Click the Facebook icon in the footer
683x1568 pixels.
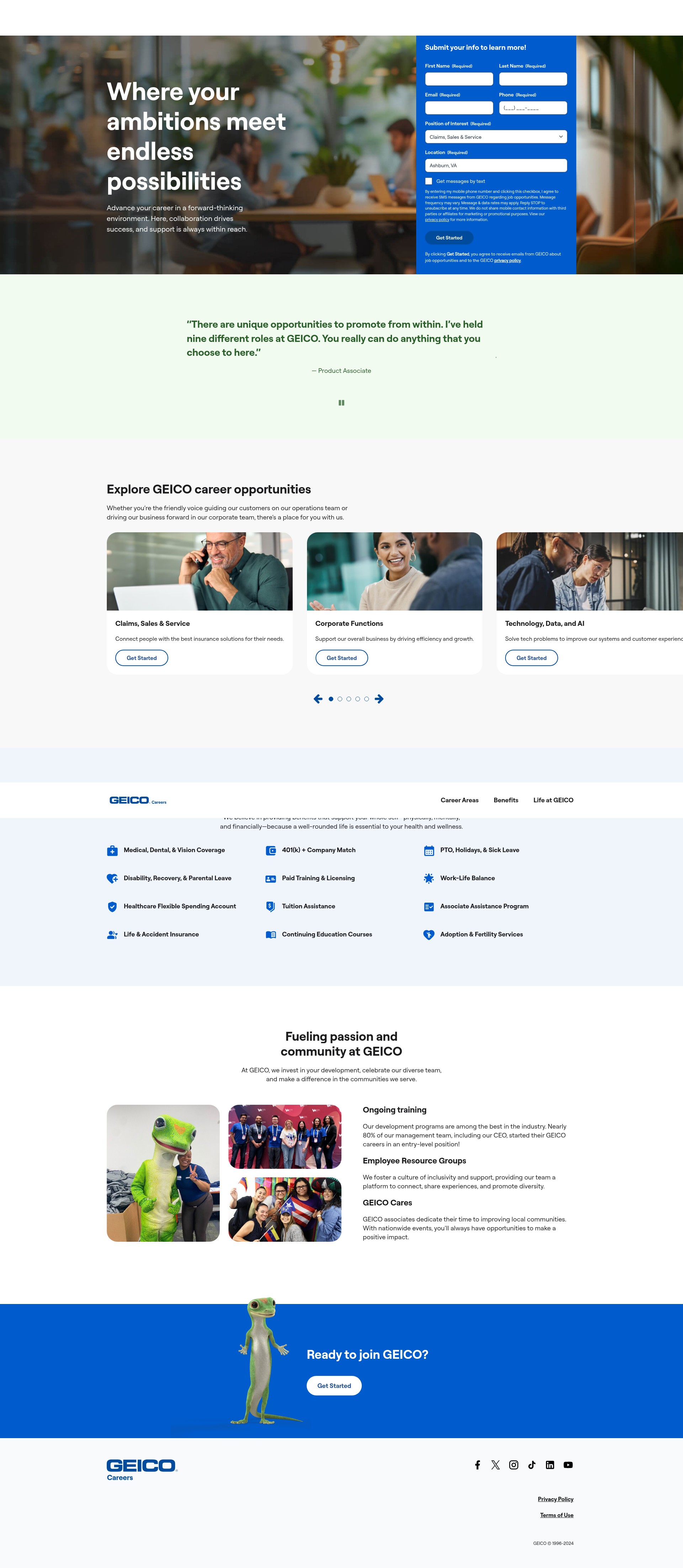point(477,1465)
